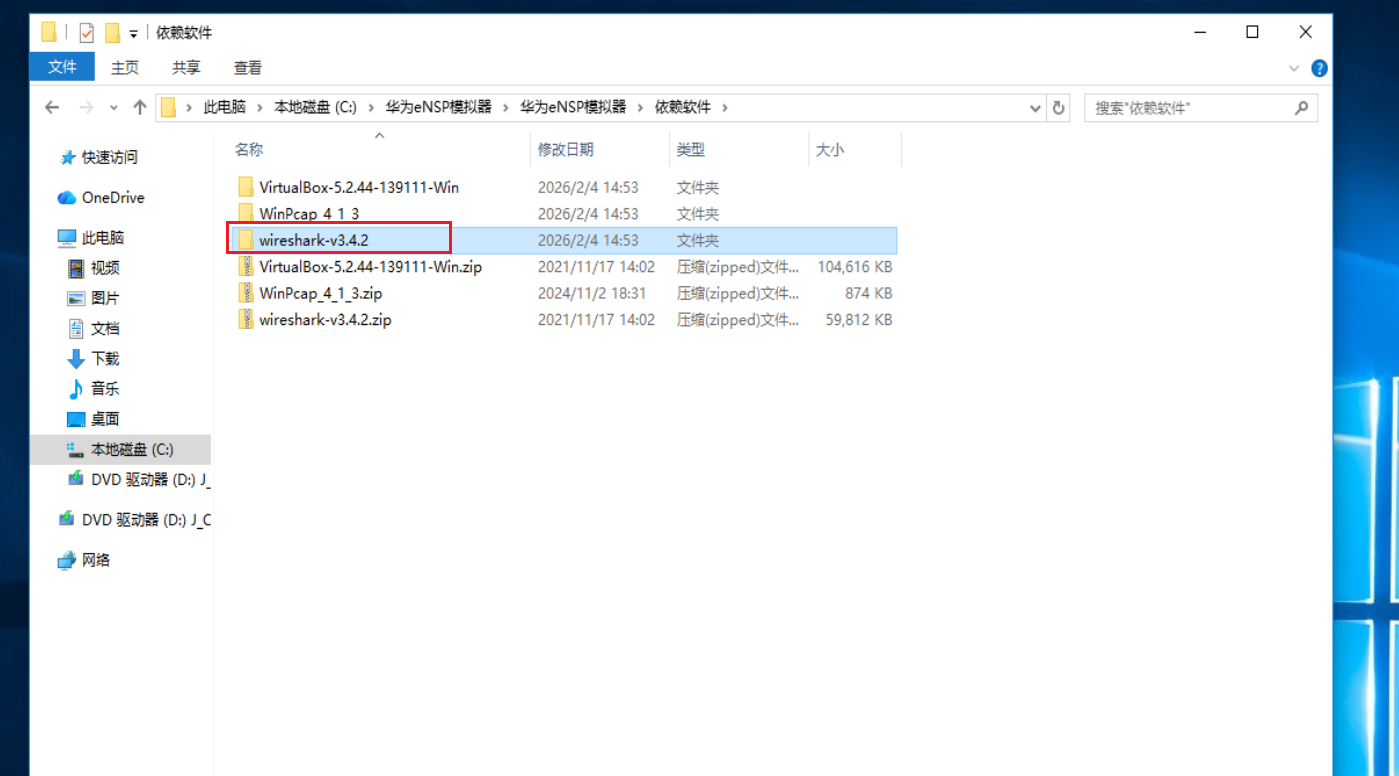Click the New Folder quick access icon
The image size is (1399, 776).
(x=113, y=33)
